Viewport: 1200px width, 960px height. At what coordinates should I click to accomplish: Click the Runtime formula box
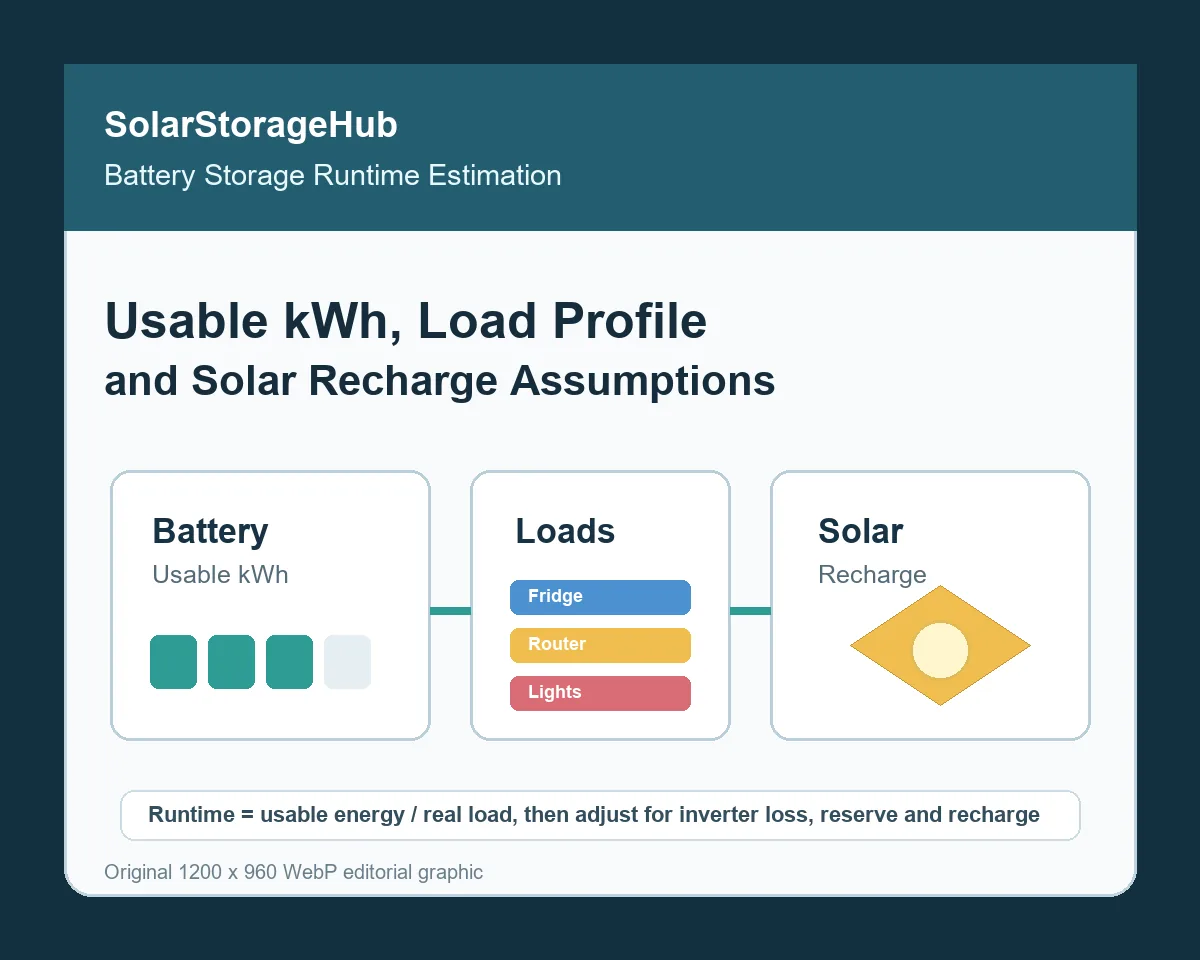tap(600, 815)
